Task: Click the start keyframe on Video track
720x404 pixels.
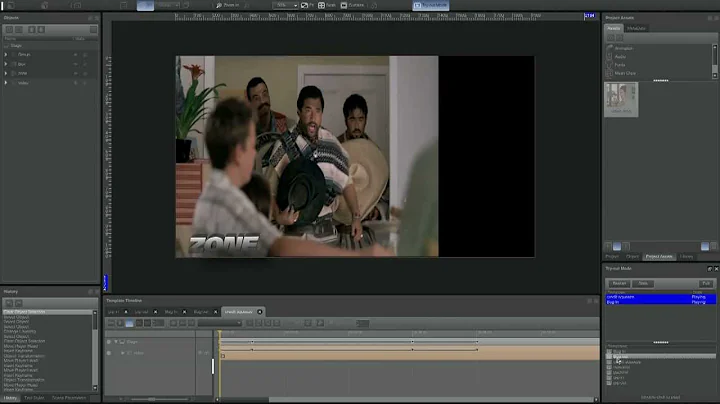Action: tap(223, 356)
